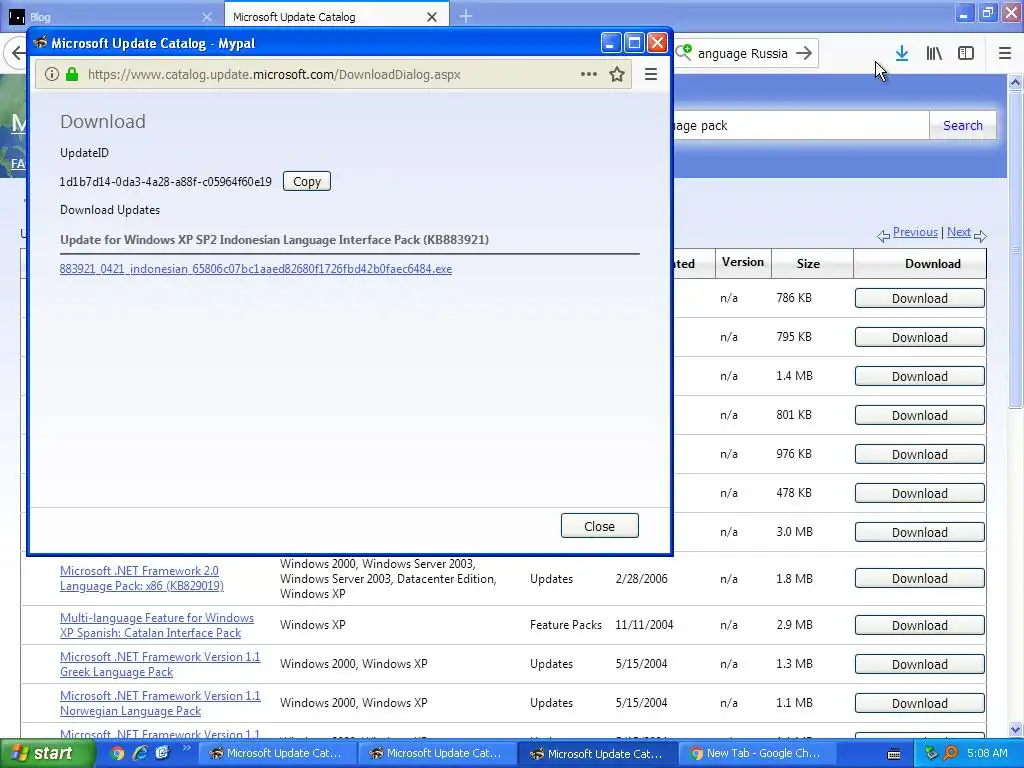Click the popup address bar URL

274,74
